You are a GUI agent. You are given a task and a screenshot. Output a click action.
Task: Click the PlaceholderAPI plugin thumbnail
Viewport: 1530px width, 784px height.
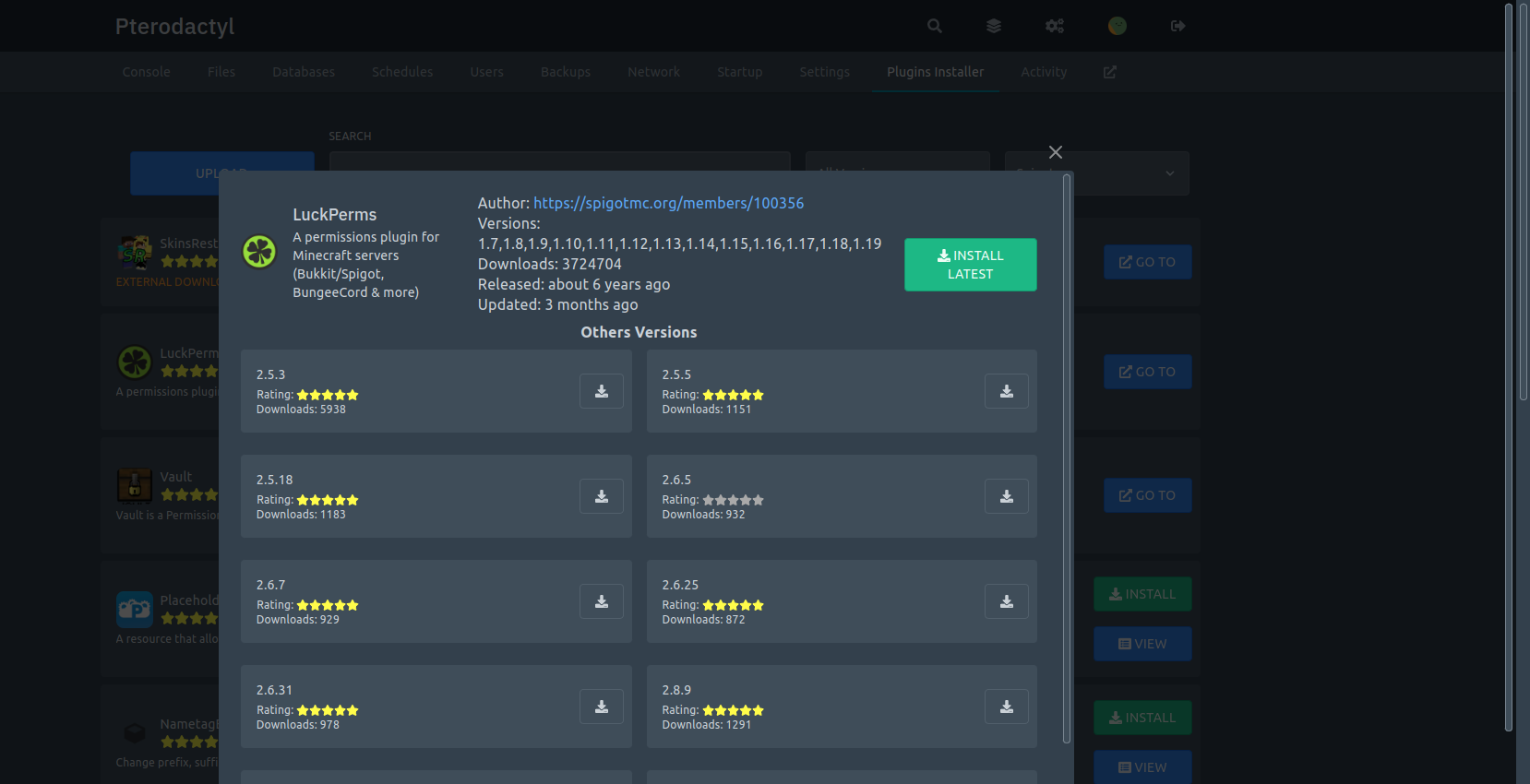(135, 609)
